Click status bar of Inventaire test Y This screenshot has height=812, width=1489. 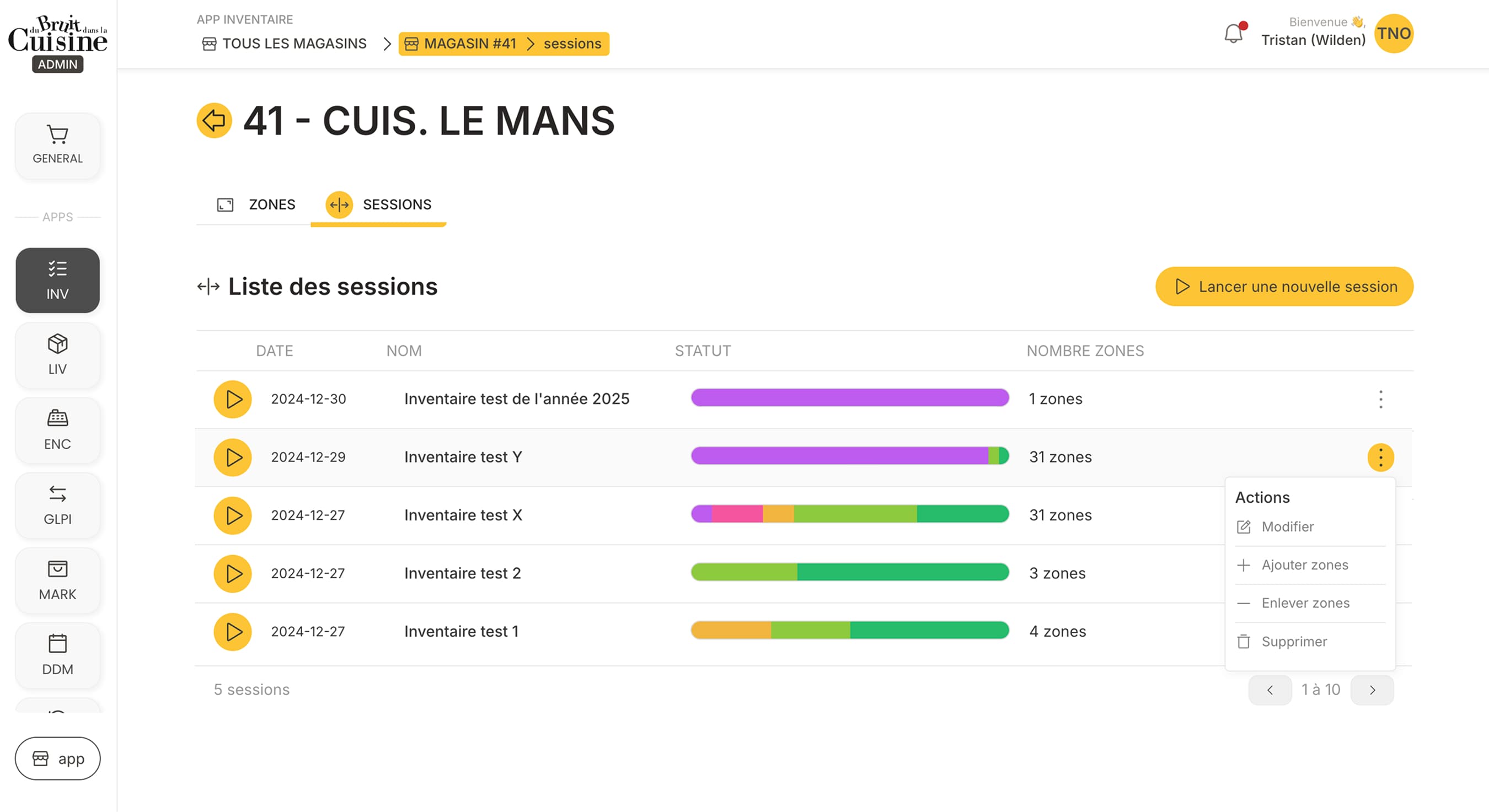[x=850, y=456]
